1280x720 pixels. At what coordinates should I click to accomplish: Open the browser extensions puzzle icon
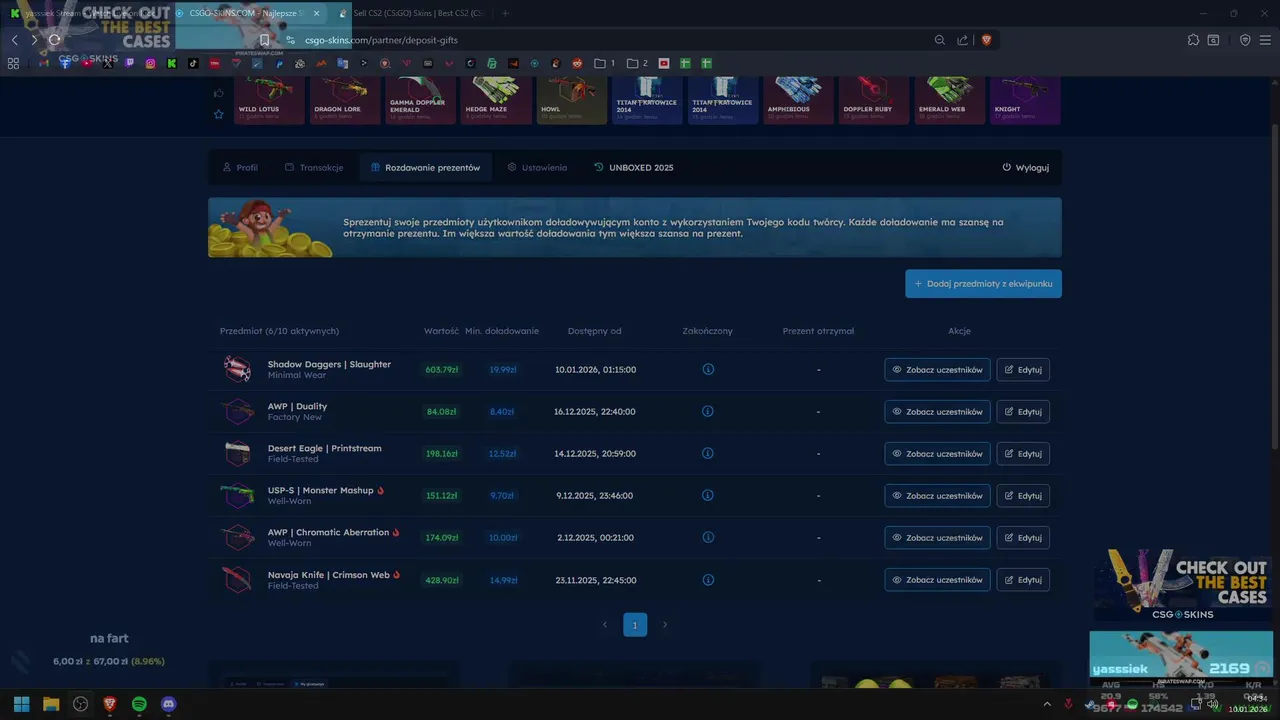pos(1193,40)
